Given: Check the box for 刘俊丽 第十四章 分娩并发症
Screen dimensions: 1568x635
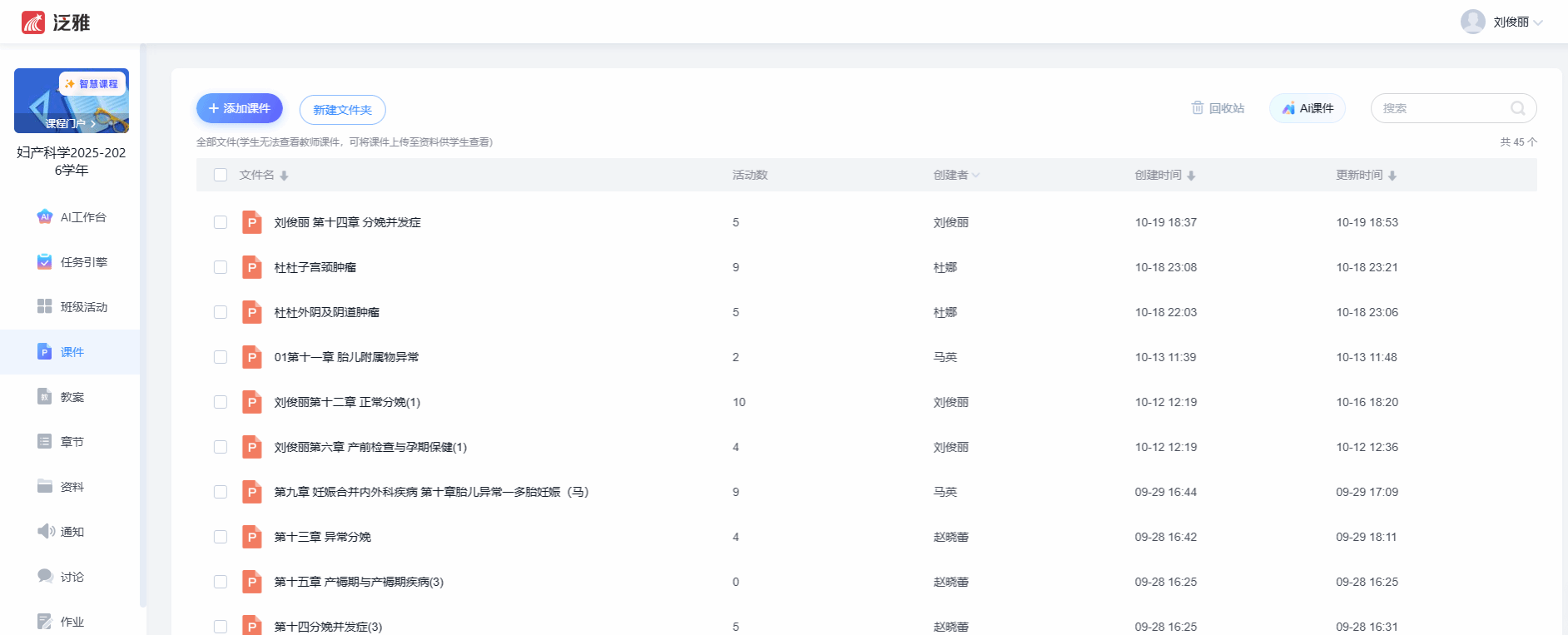Looking at the screenshot, I should pyautogui.click(x=221, y=222).
